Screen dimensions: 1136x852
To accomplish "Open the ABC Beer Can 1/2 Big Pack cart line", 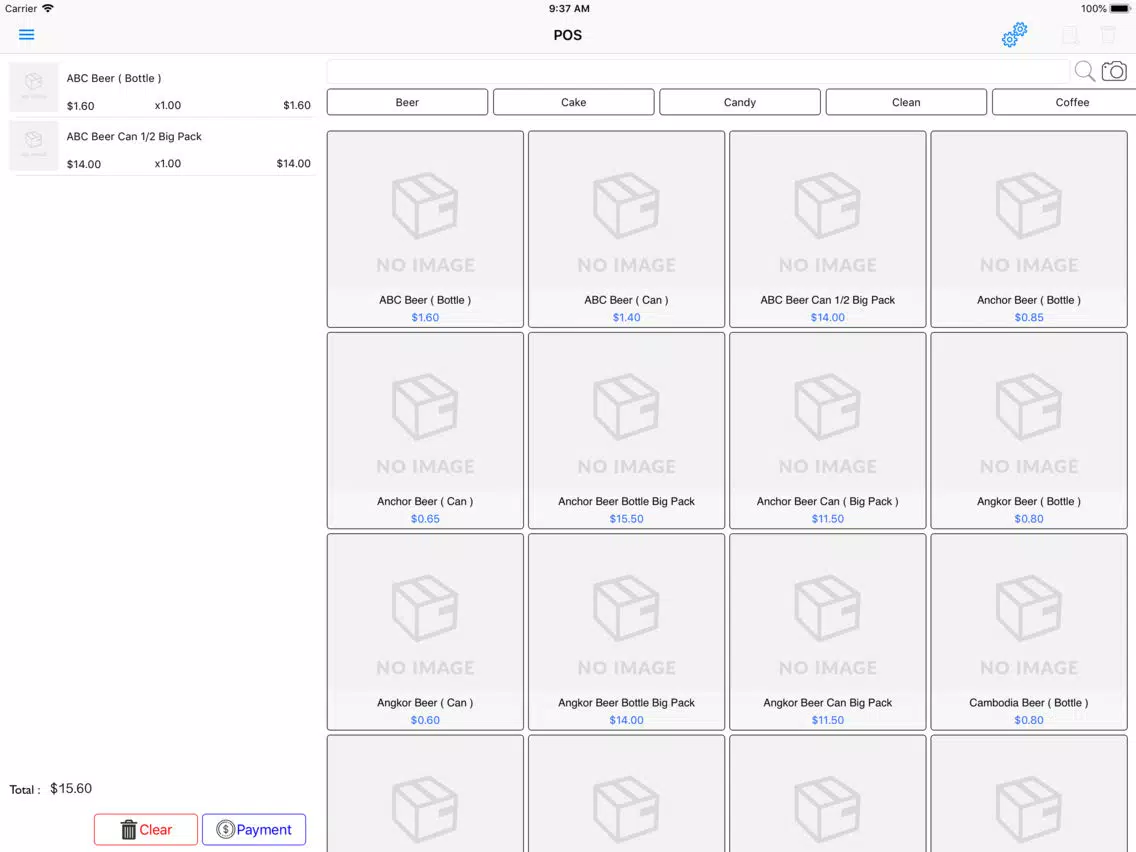I will (161, 146).
